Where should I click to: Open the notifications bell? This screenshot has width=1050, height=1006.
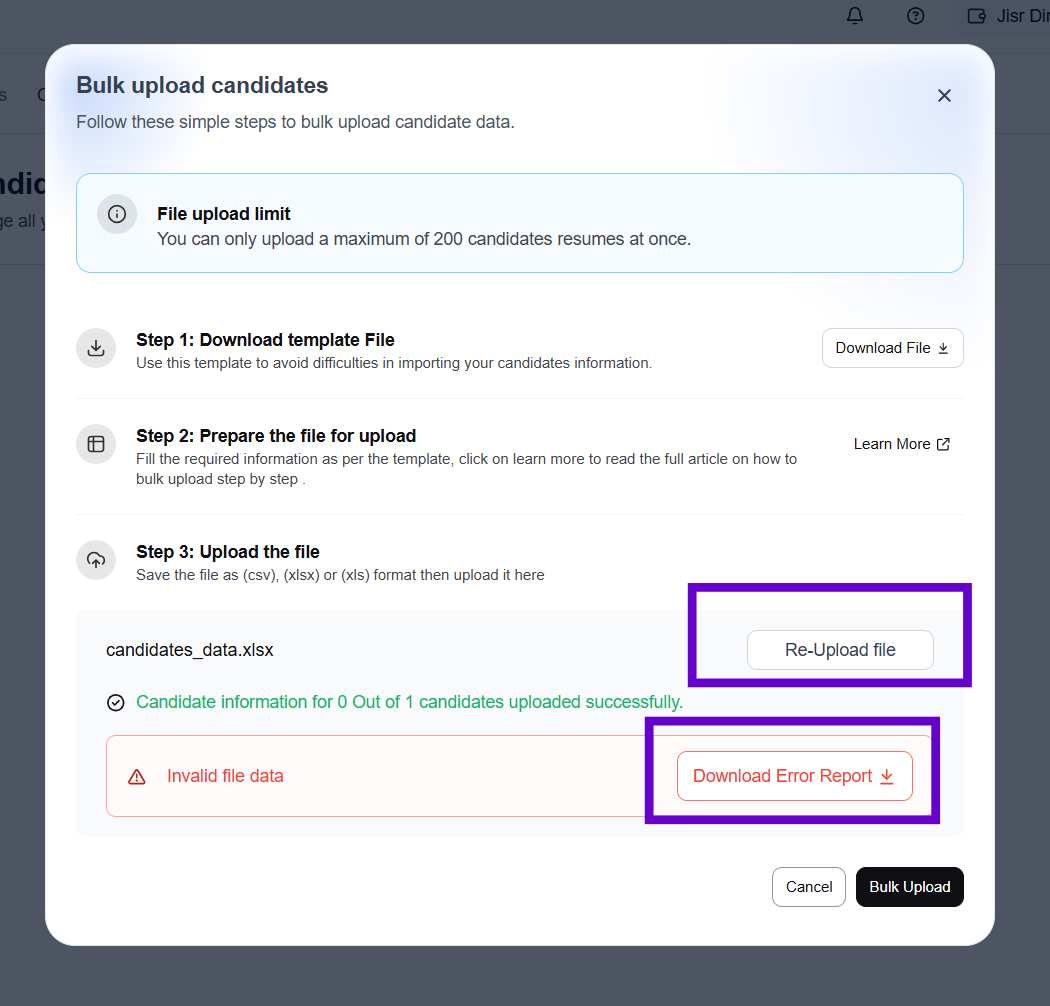pos(855,16)
